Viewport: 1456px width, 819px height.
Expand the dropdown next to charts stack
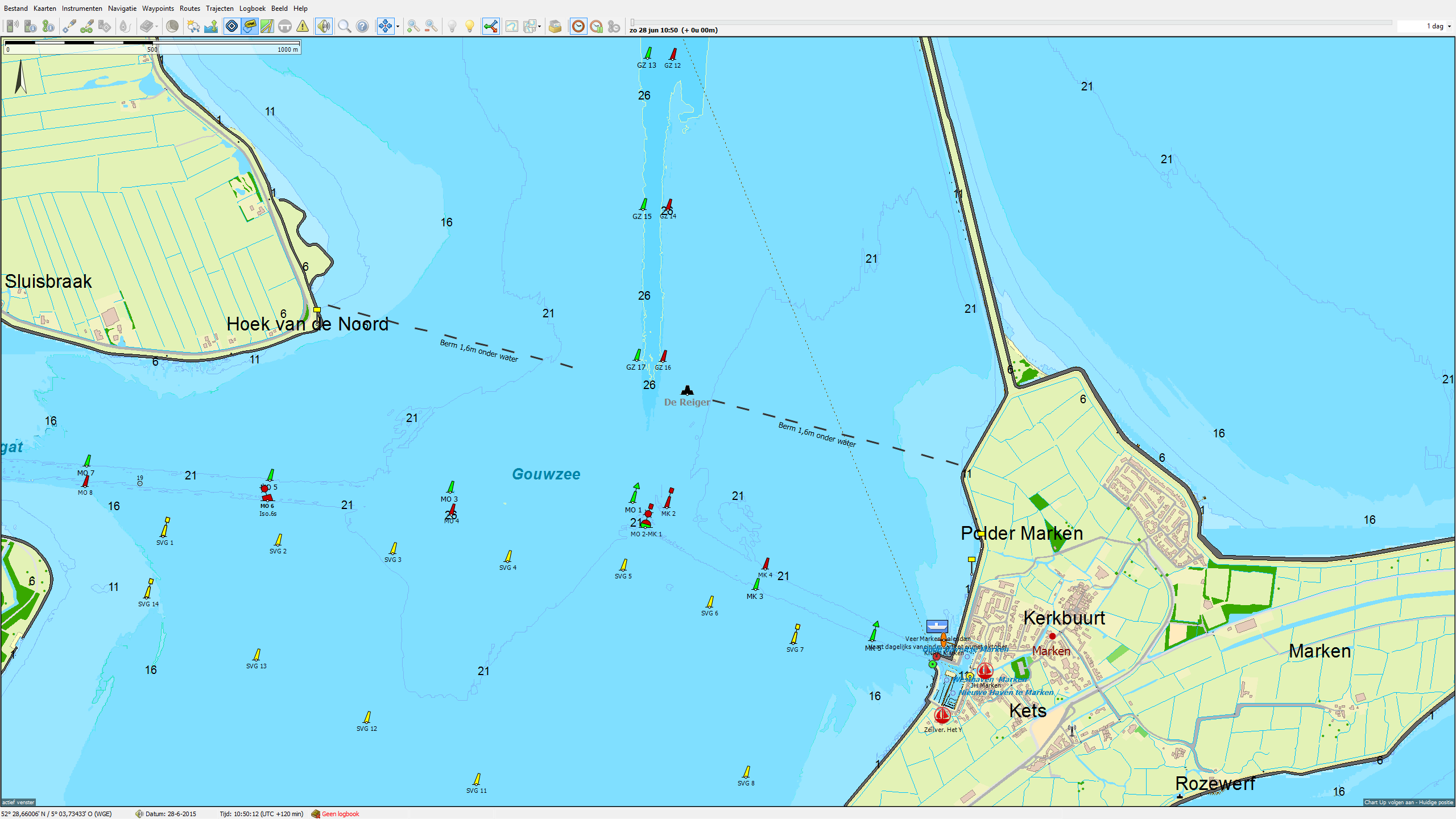tap(539, 26)
